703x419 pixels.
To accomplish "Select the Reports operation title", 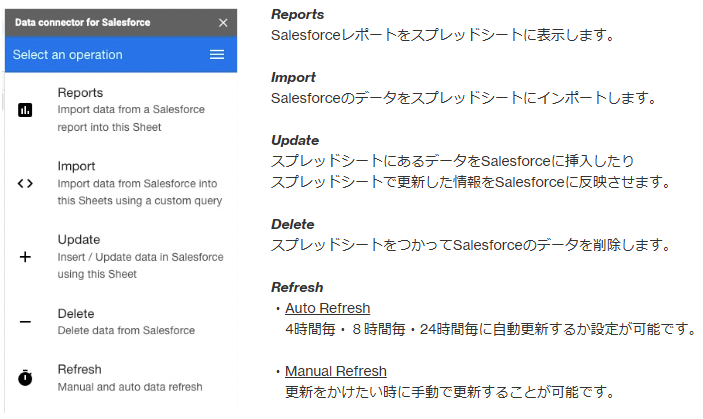I will click(80, 92).
